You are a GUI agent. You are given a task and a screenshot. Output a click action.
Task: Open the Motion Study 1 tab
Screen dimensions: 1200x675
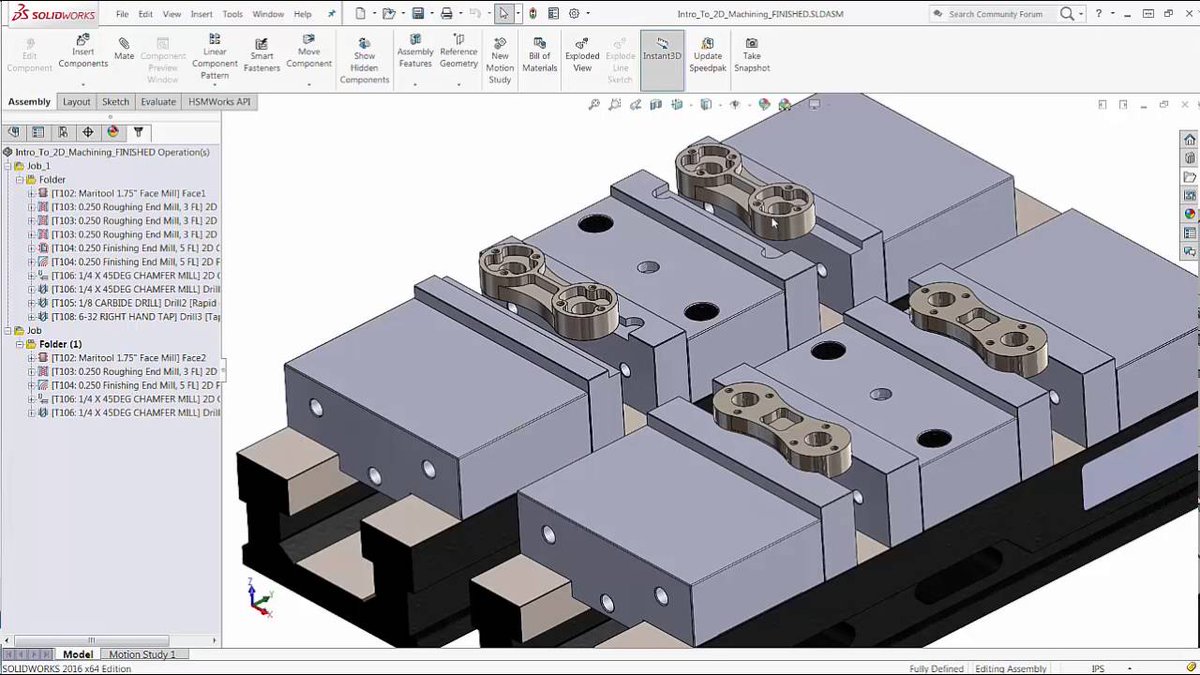click(x=142, y=655)
